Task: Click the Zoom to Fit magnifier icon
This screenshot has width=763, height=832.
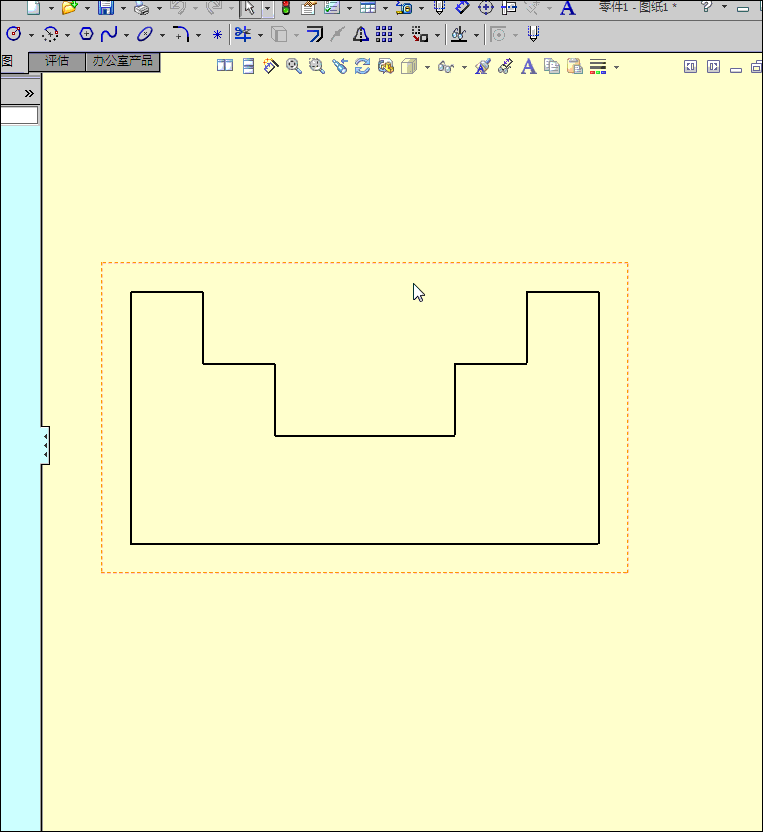Action: tap(293, 66)
